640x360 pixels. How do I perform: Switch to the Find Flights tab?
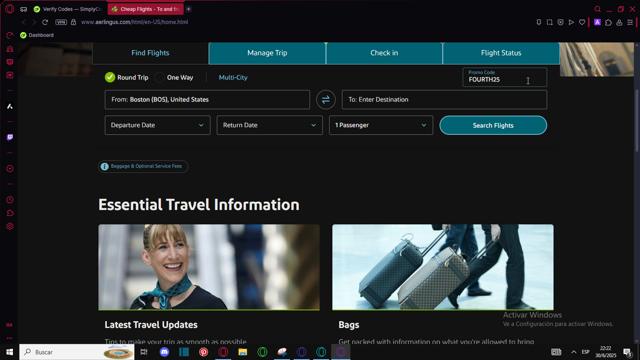[x=150, y=53]
